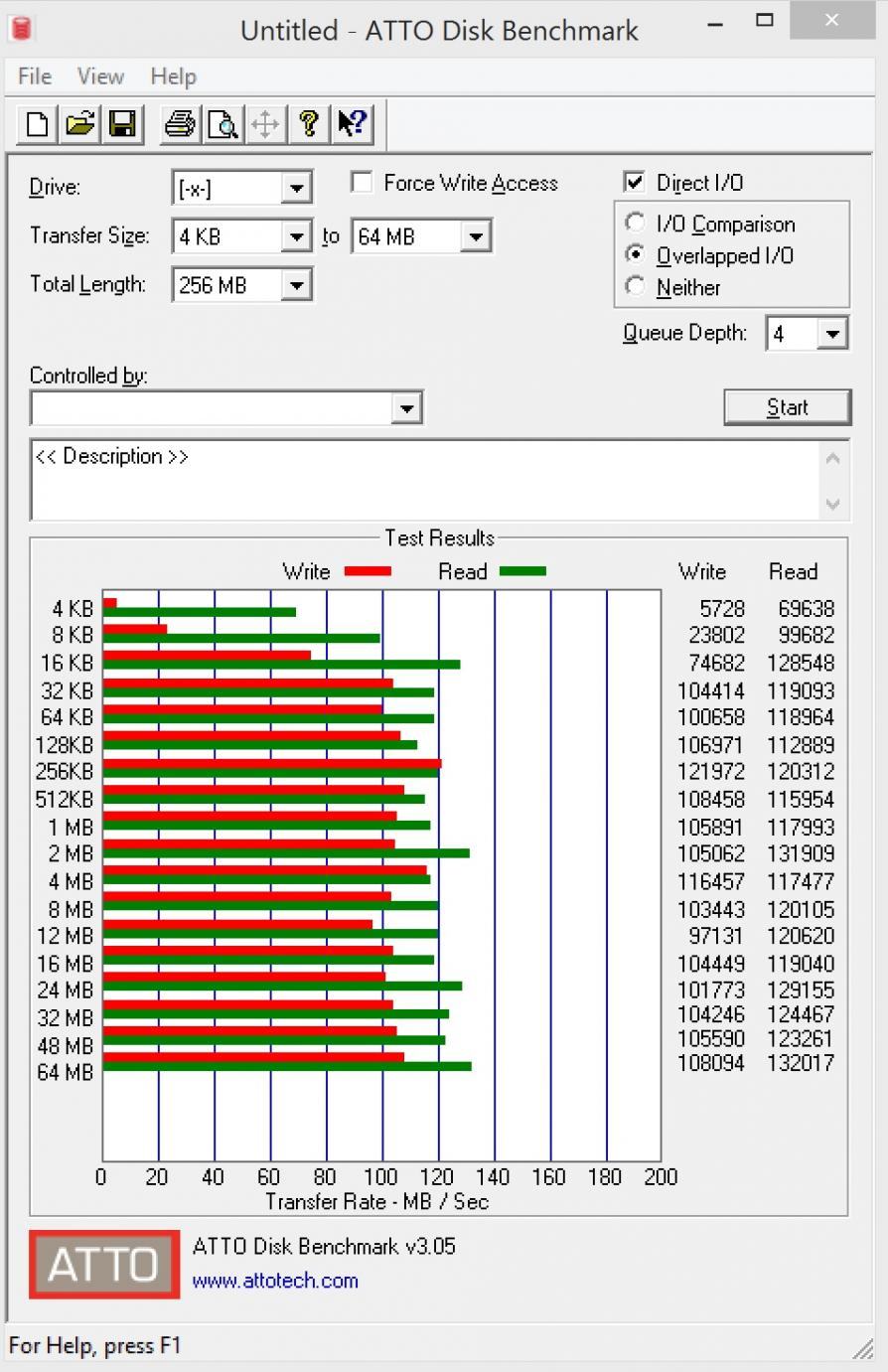Open the Help menu

coord(174,76)
